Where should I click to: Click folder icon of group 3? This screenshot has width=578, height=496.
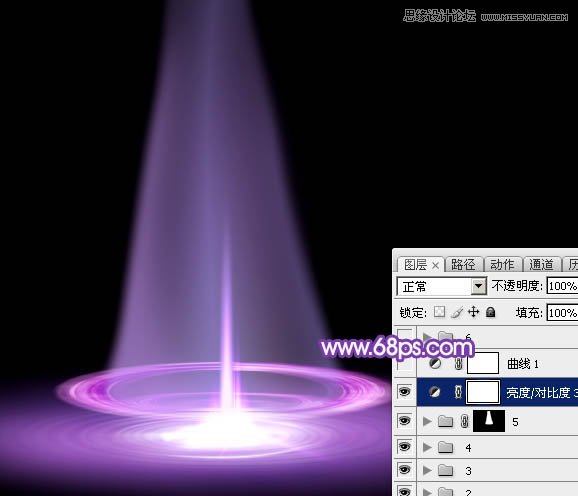point(445,470)
